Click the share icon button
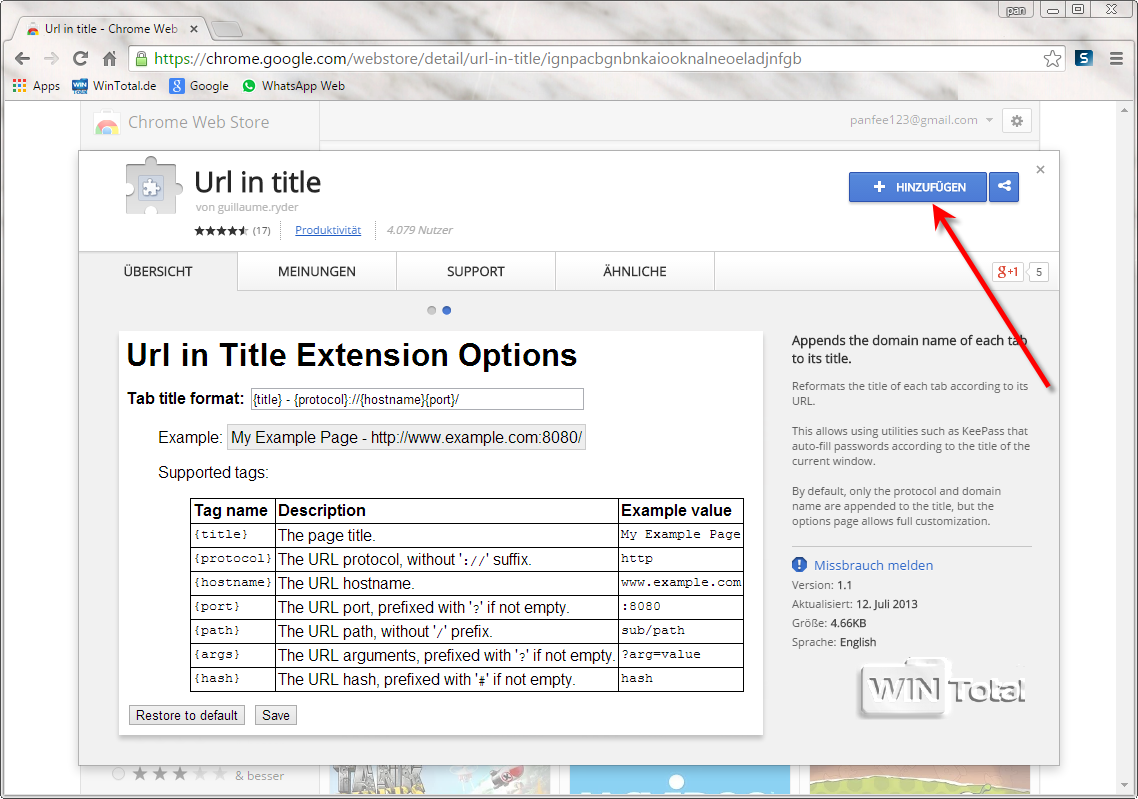Image resolution: width=1138 pixels, height=799 pixels. pos(1004,187)
